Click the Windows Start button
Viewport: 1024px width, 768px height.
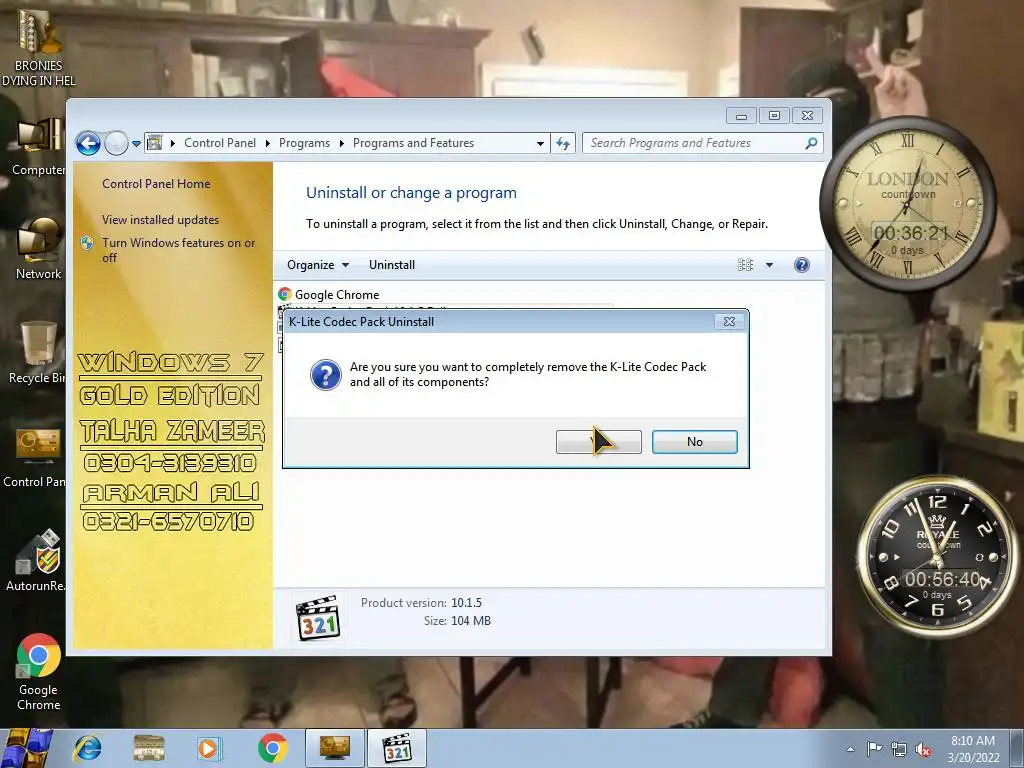(26, 748)
